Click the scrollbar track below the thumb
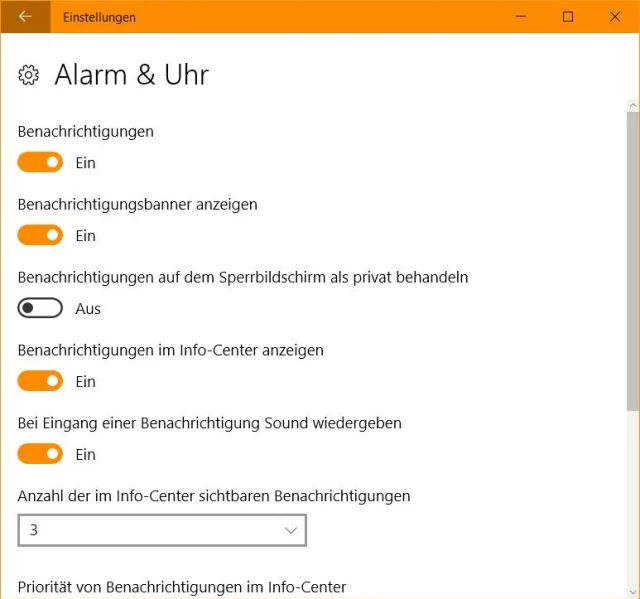Screen dimensions: 640x599 [632, 500]
